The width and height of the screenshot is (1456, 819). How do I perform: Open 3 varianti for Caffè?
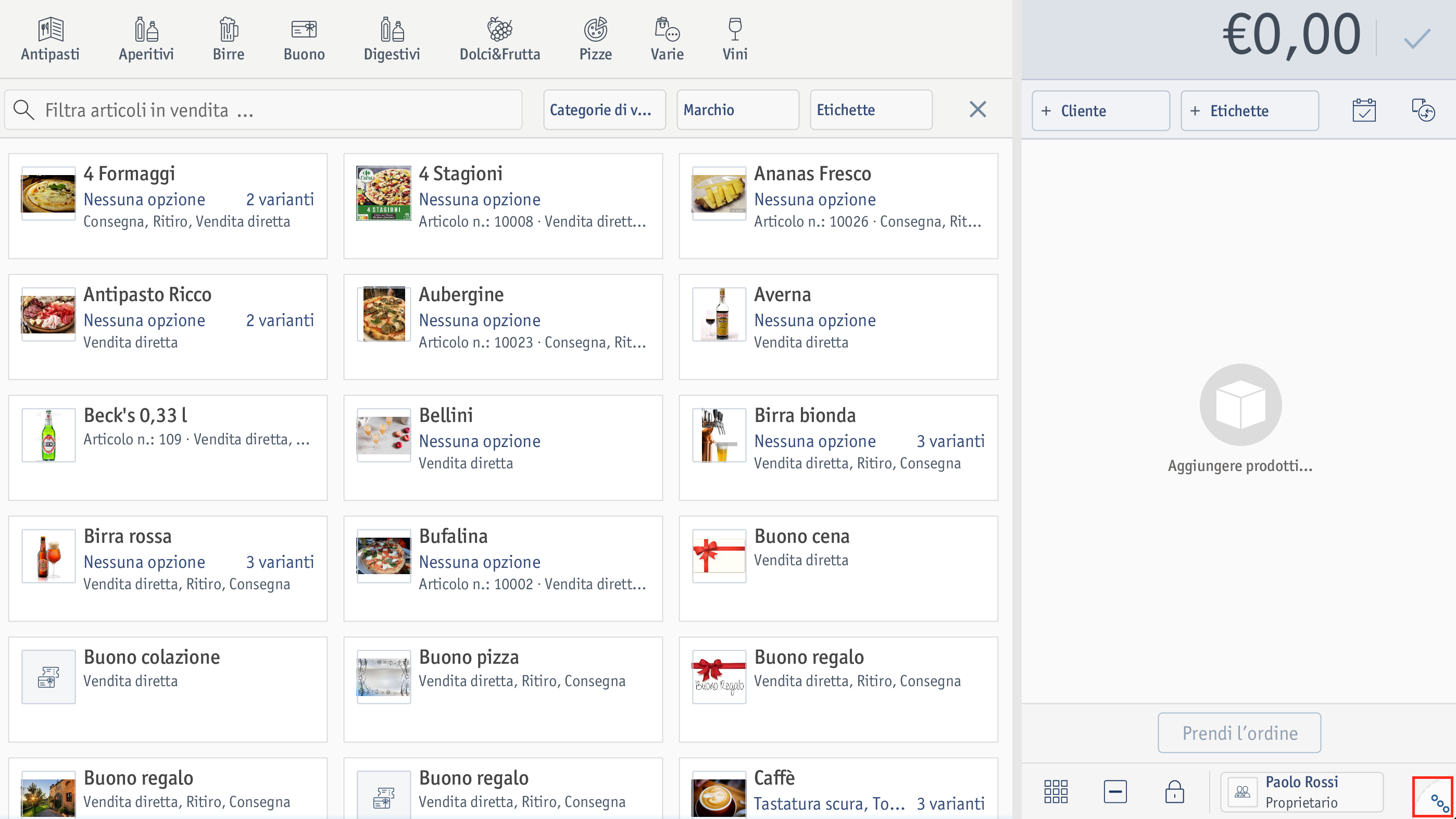950,804
